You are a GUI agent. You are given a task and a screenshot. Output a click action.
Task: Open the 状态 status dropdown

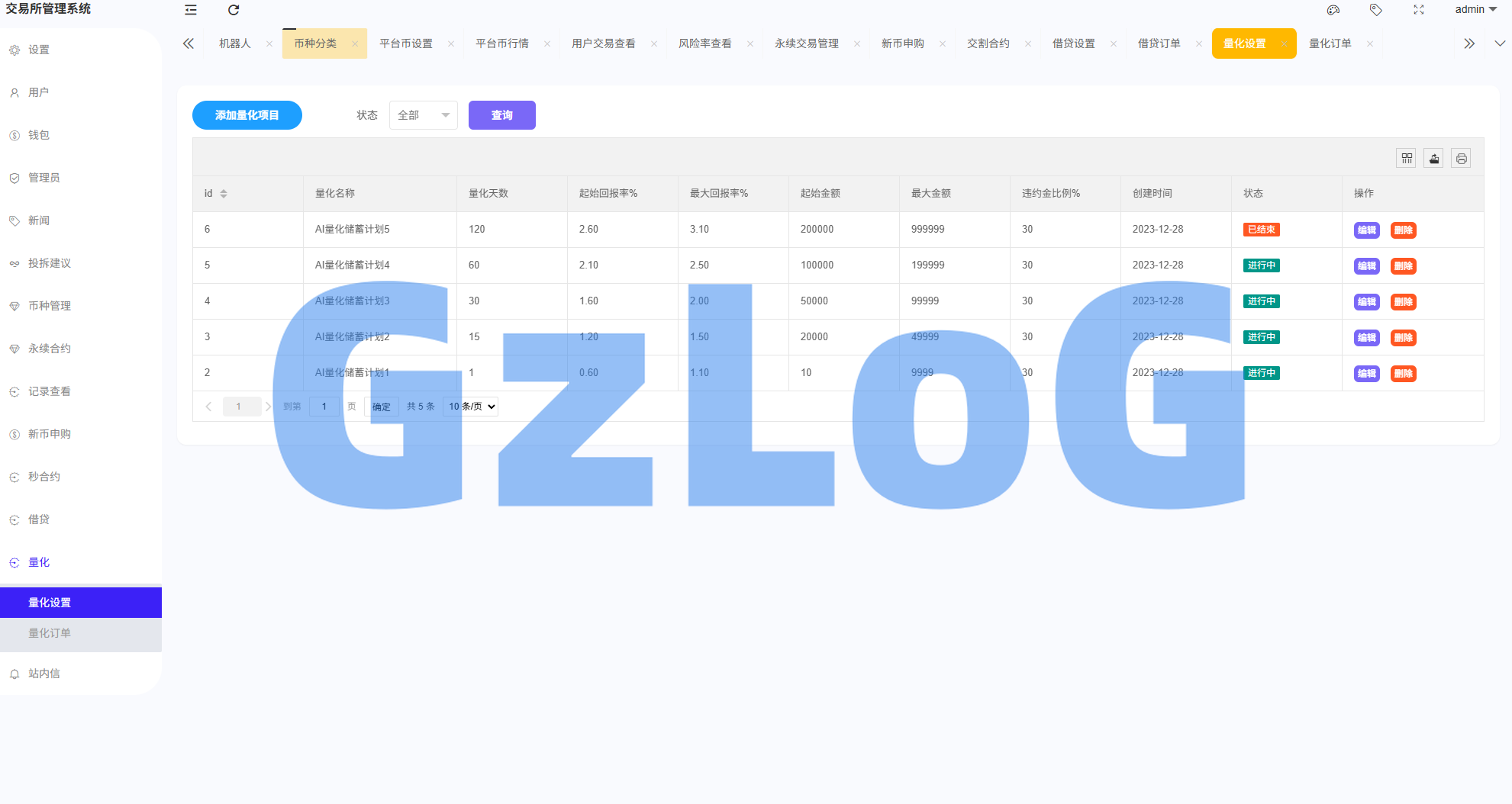pos(423,115)
